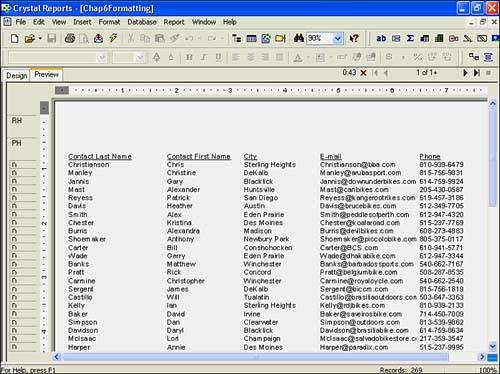The height and width of the screenshot is (374, 500).
Task: Click the Currency format icon
Action: pos(389,57)
